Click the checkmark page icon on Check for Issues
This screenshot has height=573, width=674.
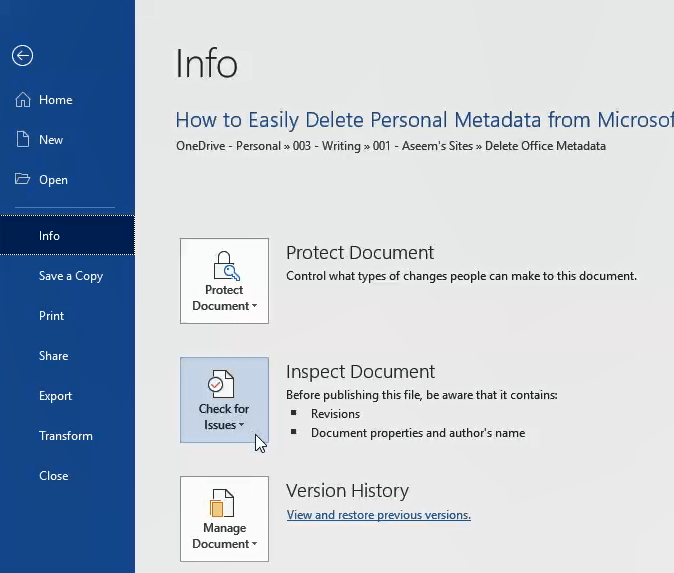[x=224, y=384]
